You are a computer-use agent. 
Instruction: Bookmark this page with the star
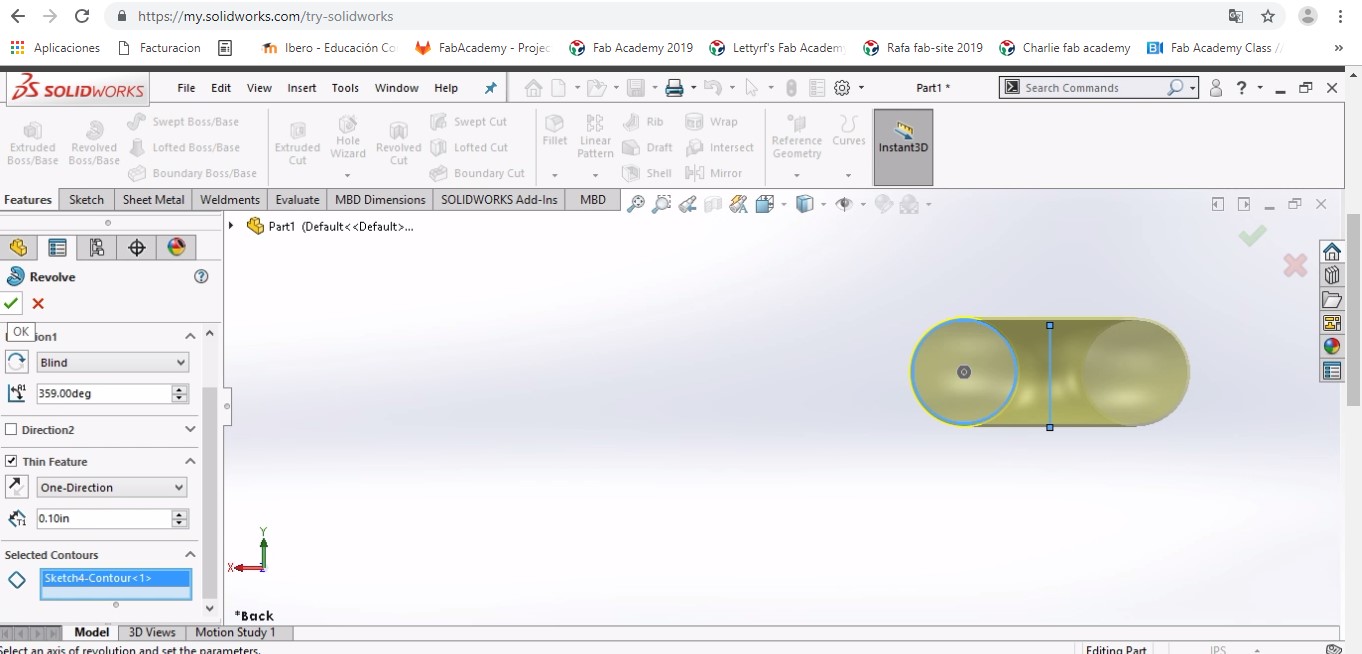pyautogui.click(x=1268, y=16)
